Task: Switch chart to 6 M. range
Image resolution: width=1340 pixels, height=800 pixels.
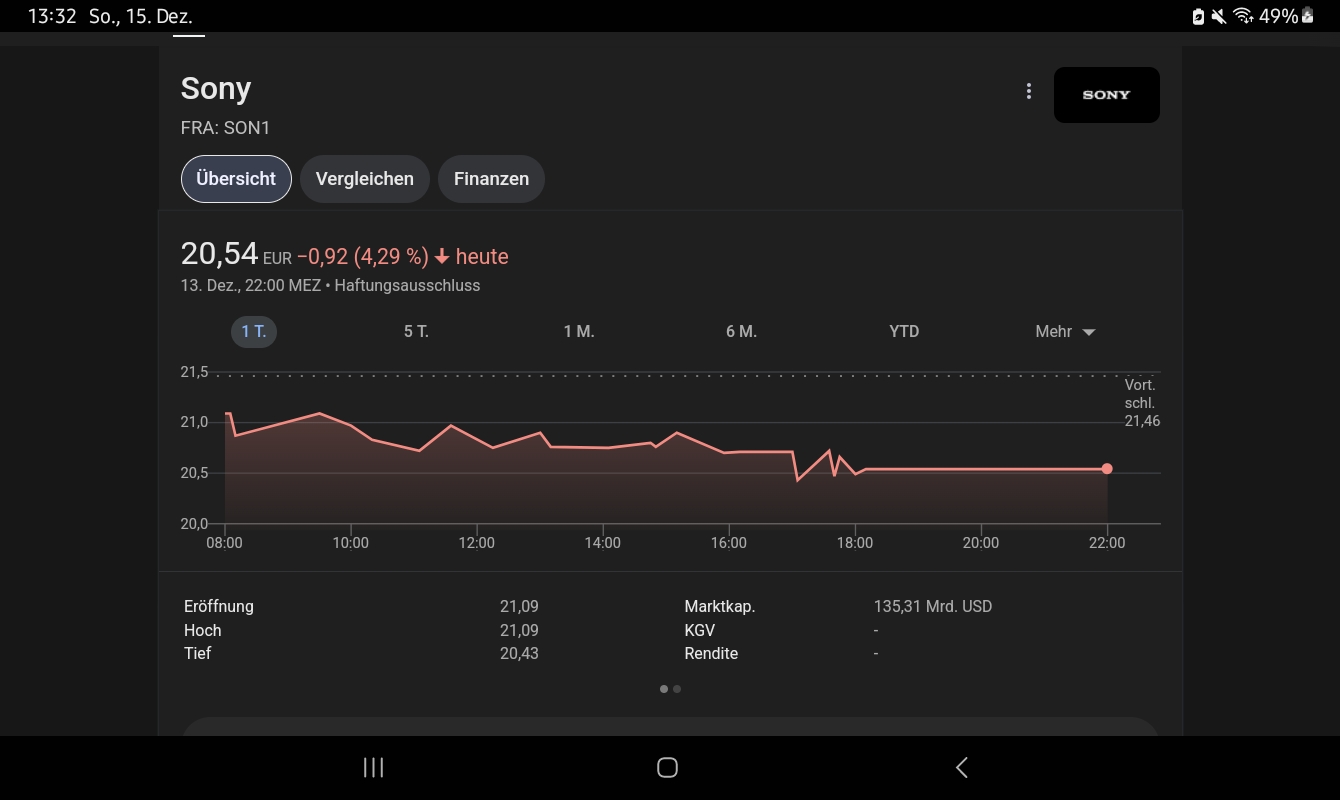Action: 741,331
